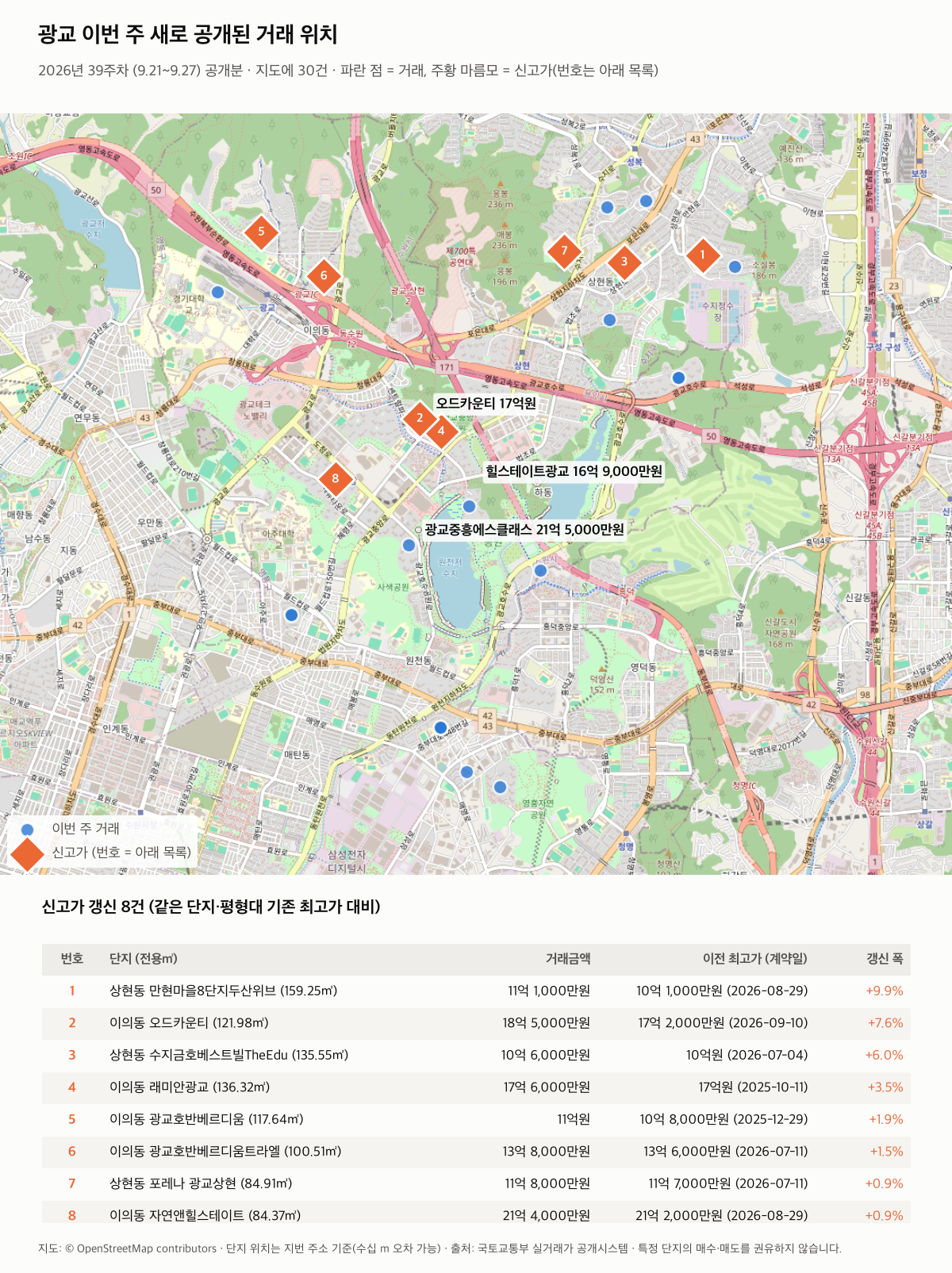This screenshot has height=1273, width=952.
Task: Click '이의동 래미안광교 (136.32㎡)' in the table
Action: point(190,1087)
